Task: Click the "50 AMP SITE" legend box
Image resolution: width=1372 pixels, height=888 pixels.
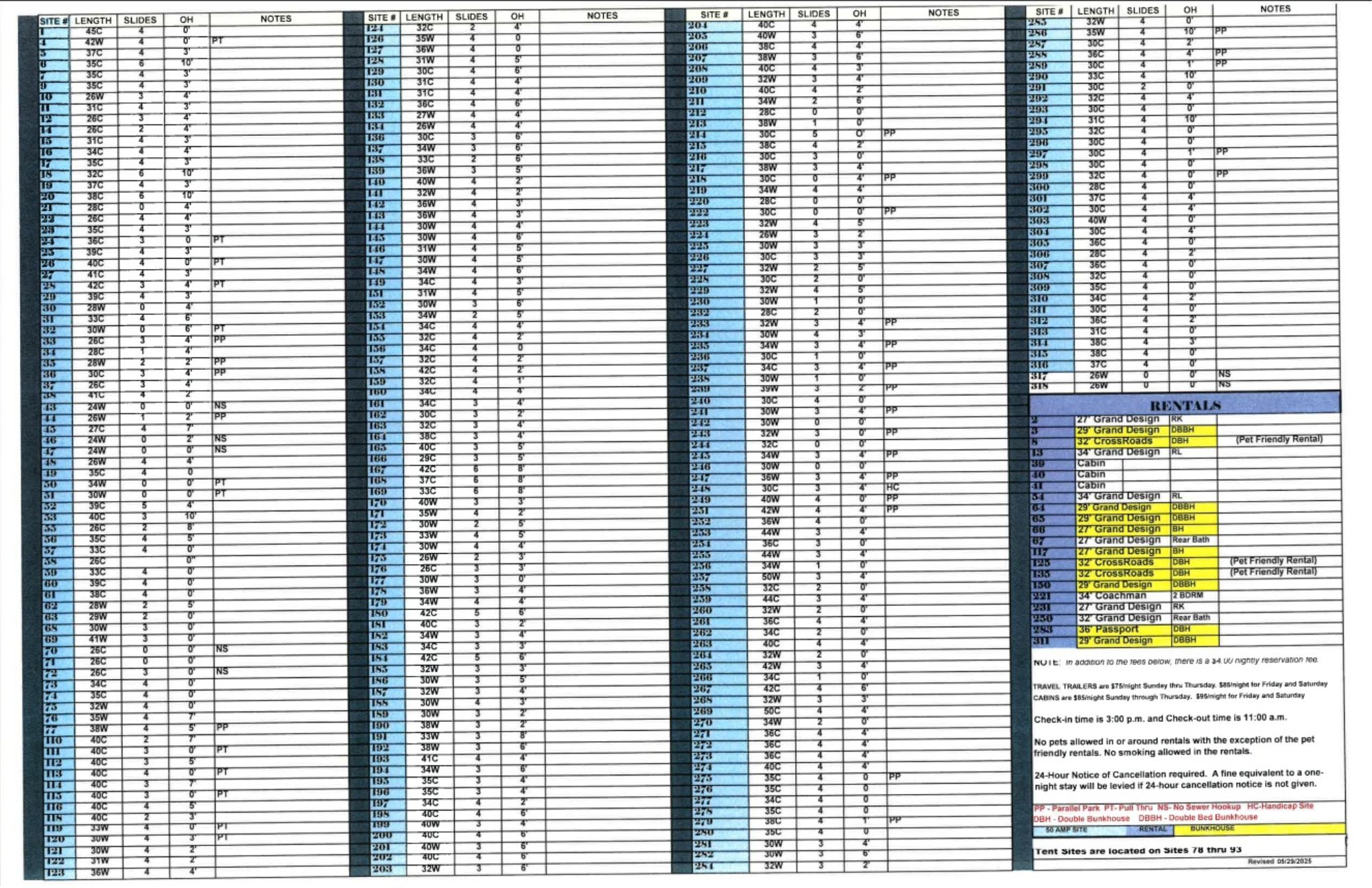Action: pyautogui.click(x=1067, y=830)
